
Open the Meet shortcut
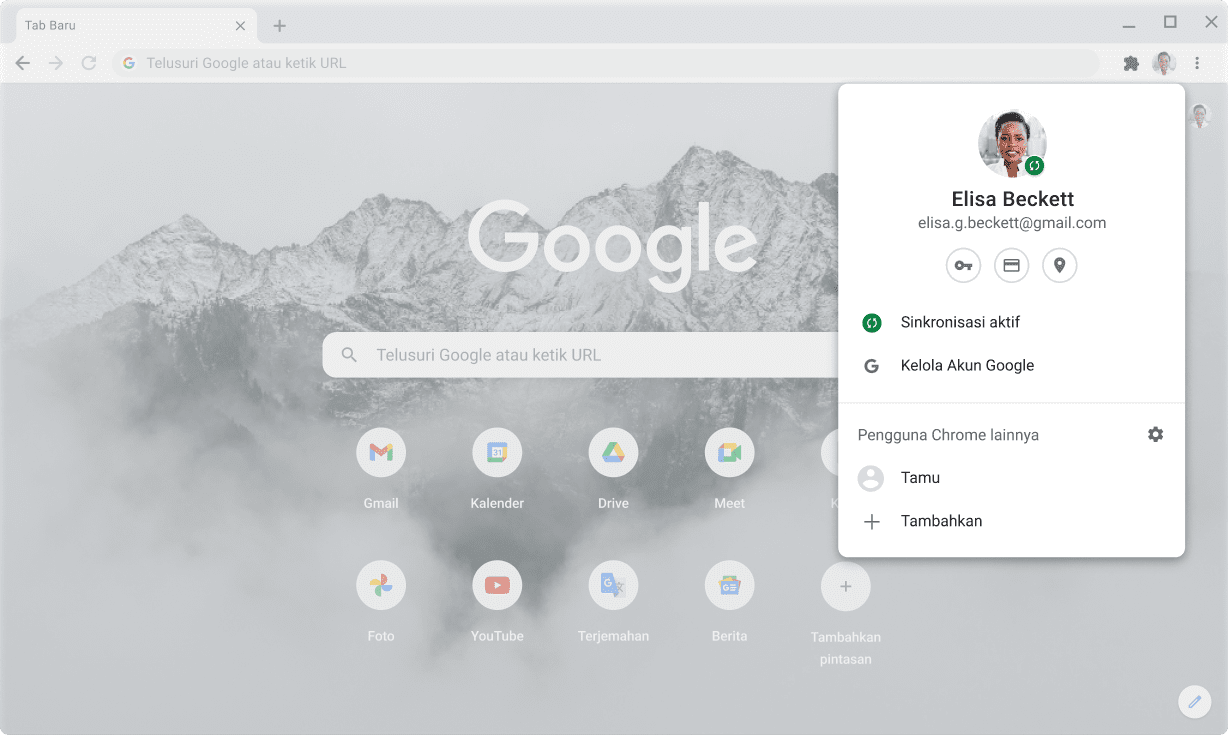pyautogui.click(x=729, y=453)
